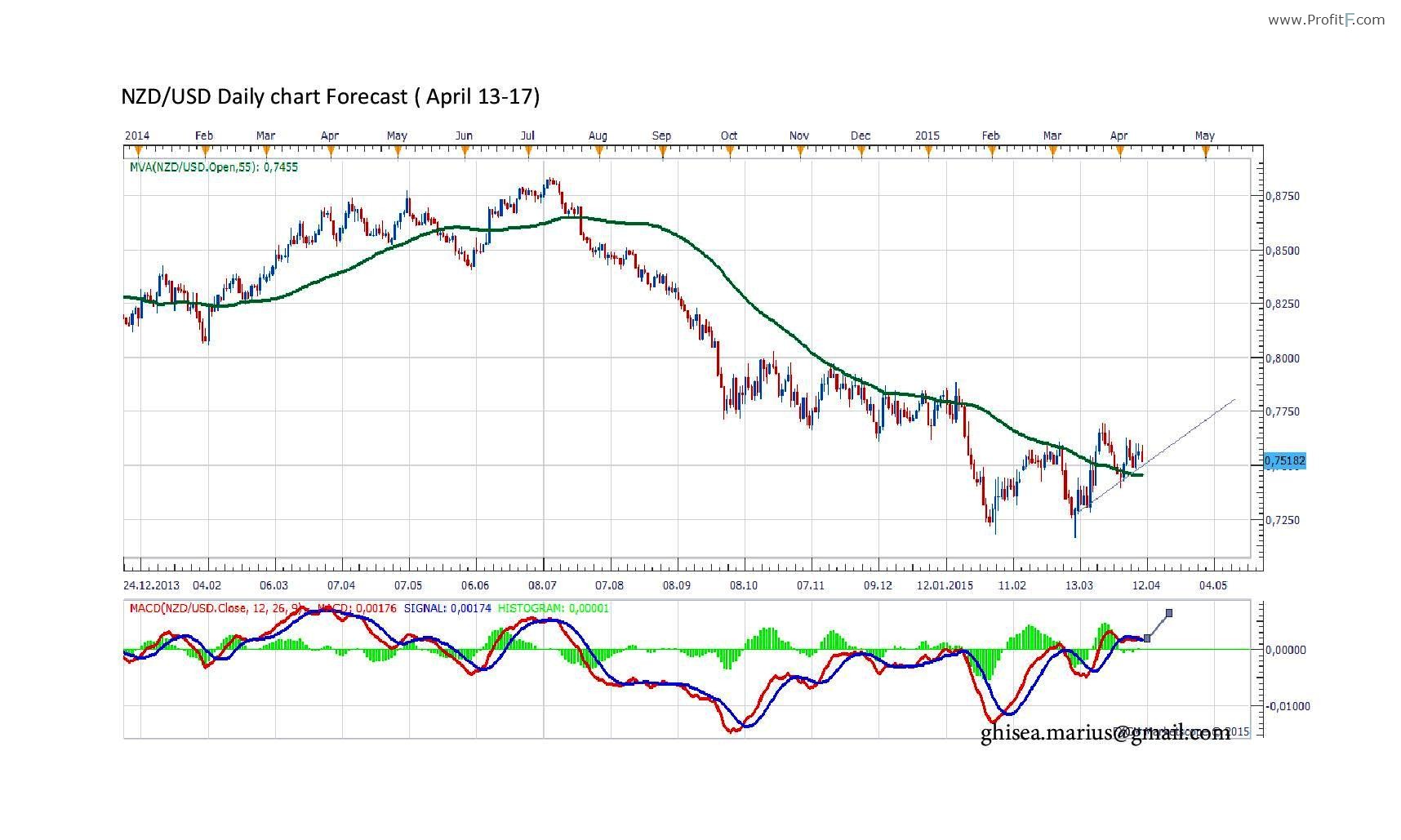The image size is (1401, 840).
Task: Click the 07.11 date label
Action: [810, 585]
